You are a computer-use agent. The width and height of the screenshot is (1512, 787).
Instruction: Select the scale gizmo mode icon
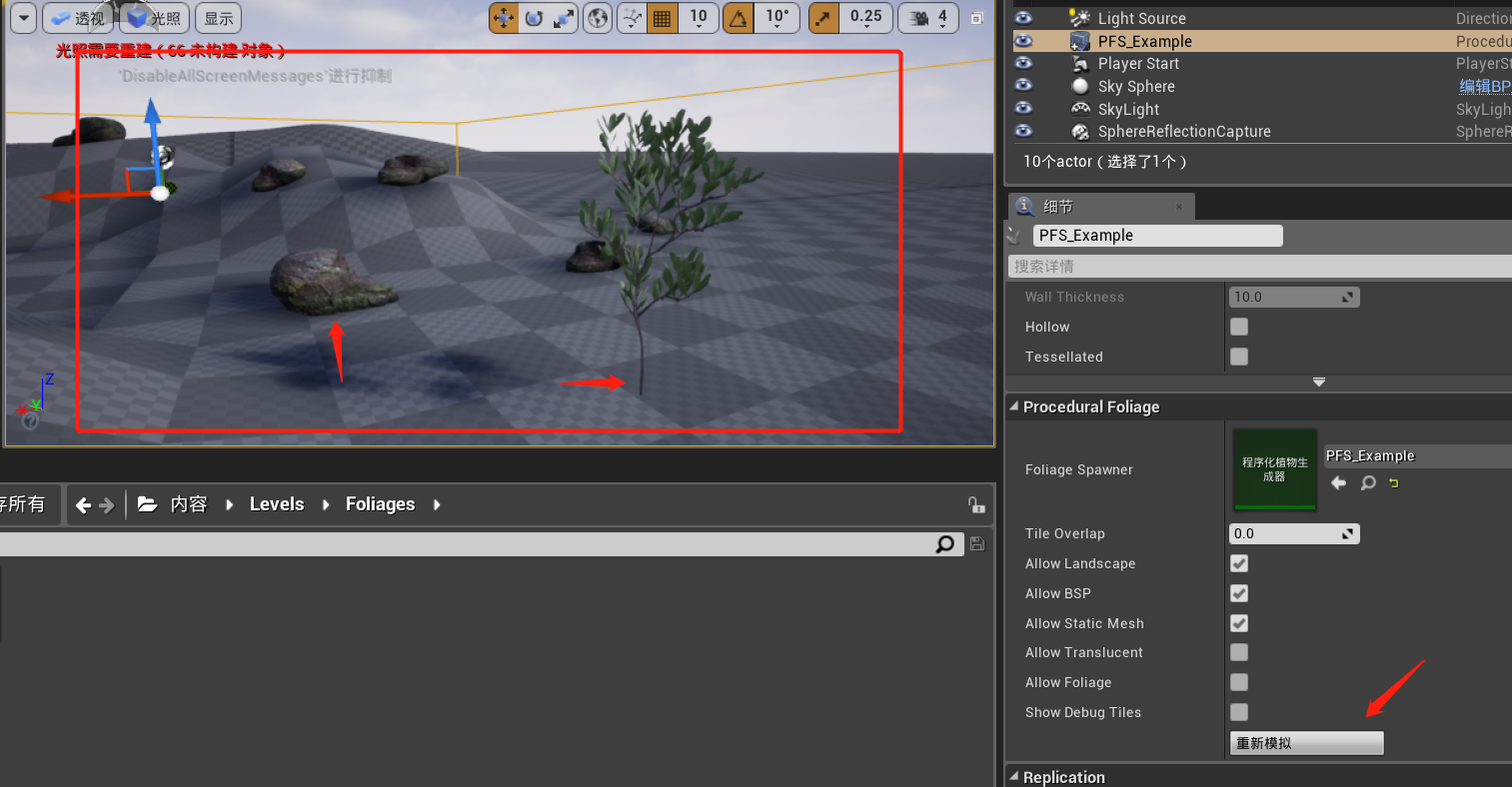564,18
